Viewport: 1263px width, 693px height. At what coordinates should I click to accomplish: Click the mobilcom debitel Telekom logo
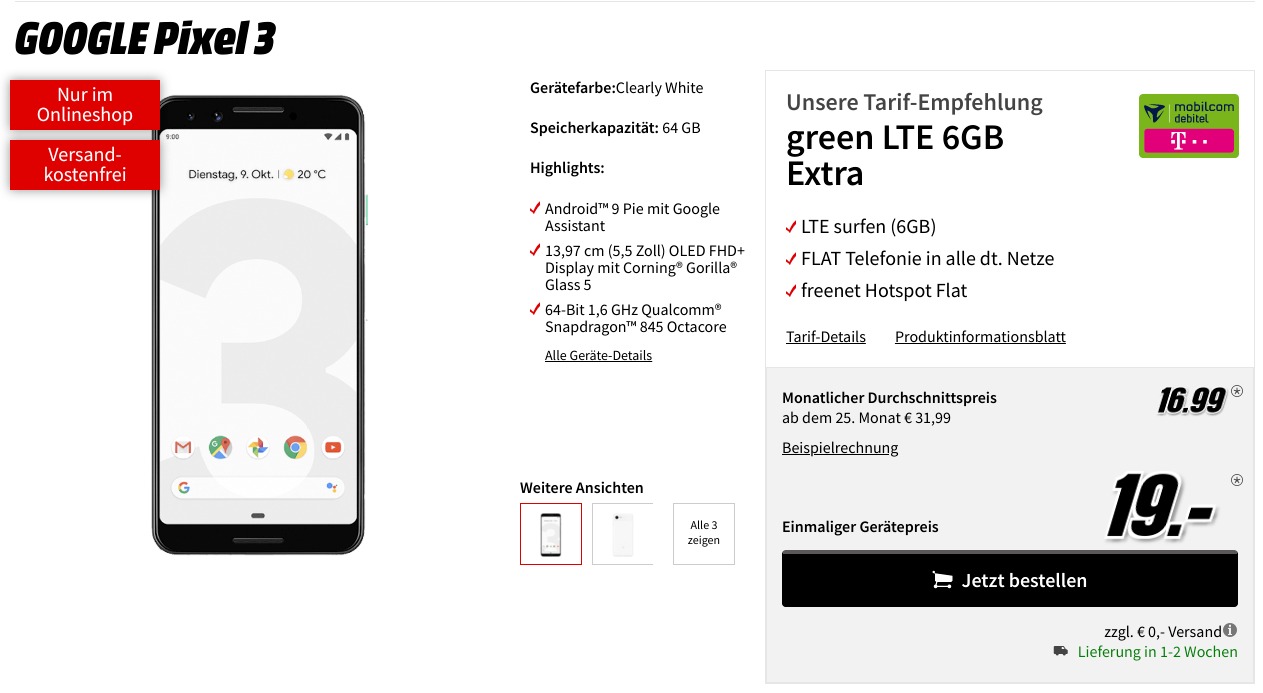click(1188, 126)
